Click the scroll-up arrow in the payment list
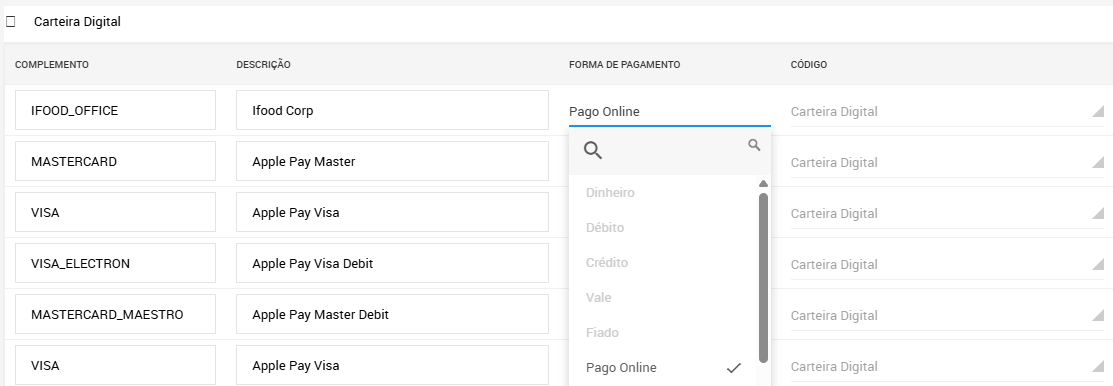This screenshot has width=1113, height=386. pos(763,184)
